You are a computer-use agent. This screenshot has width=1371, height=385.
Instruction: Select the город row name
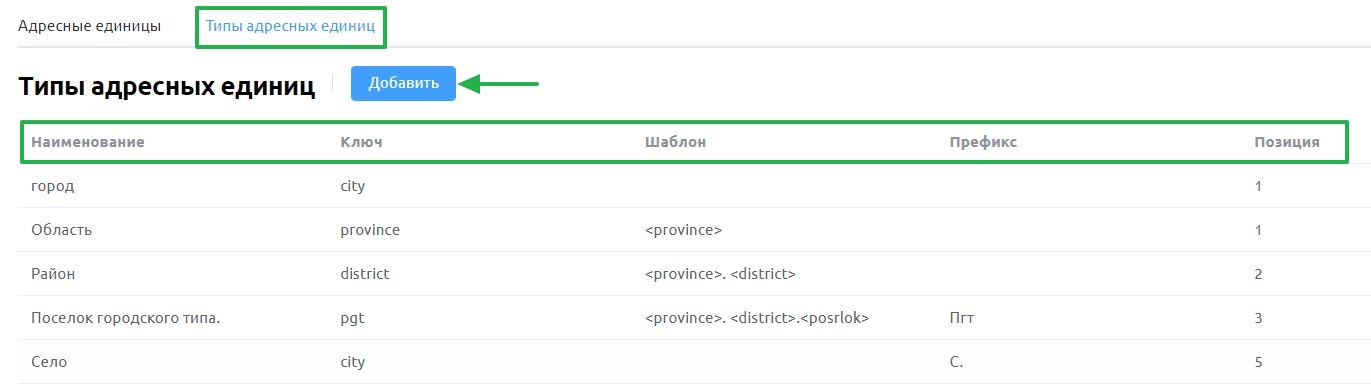click(53, 186)
